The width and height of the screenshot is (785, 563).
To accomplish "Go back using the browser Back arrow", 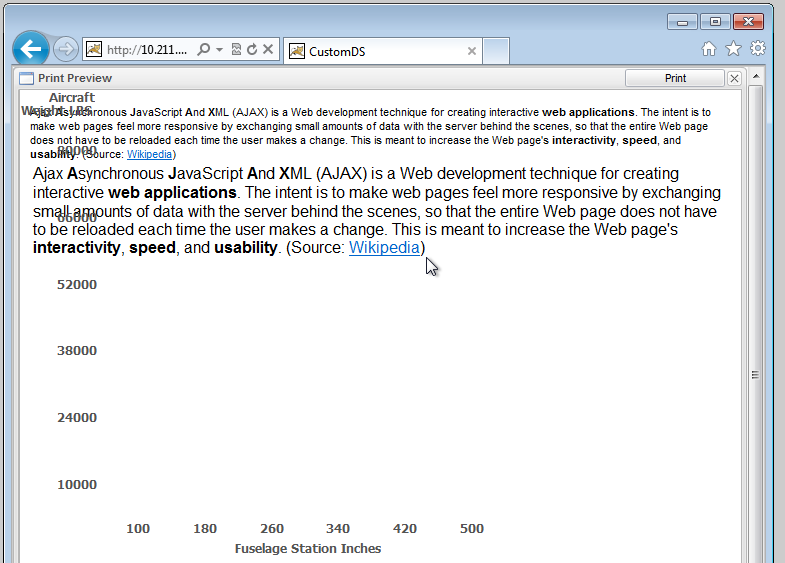I will pyautogui.click(x=31, y=48).
